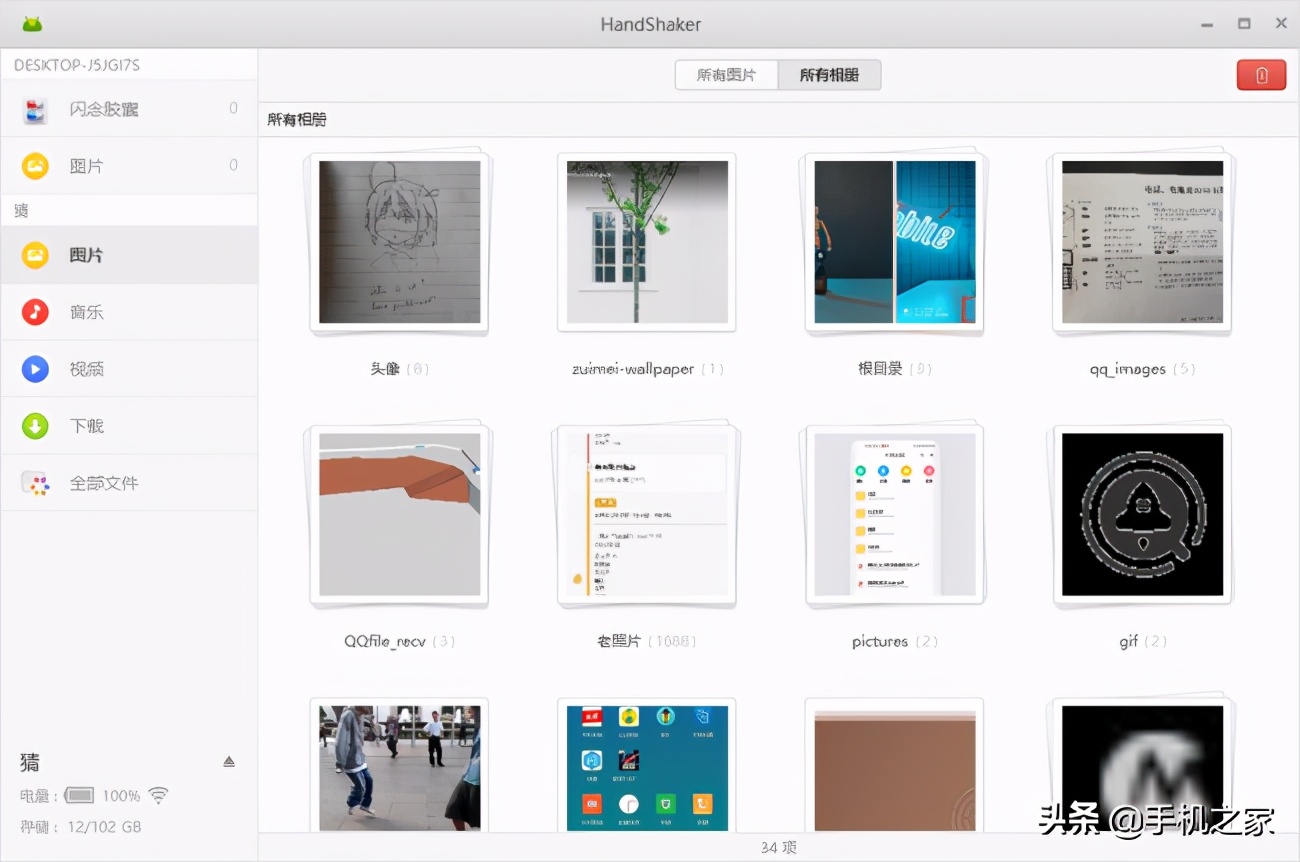1300x862 pixels.
Task: Open the 全部文件 all files icon
Action: pyautogui.click(x=36, y=483)
